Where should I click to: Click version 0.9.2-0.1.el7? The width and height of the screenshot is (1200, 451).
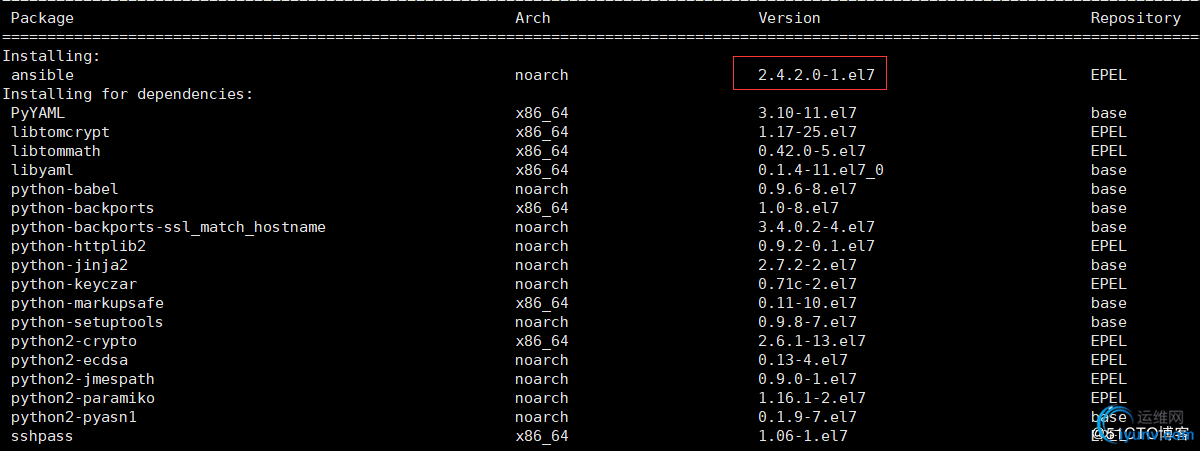tap(816, 246)
